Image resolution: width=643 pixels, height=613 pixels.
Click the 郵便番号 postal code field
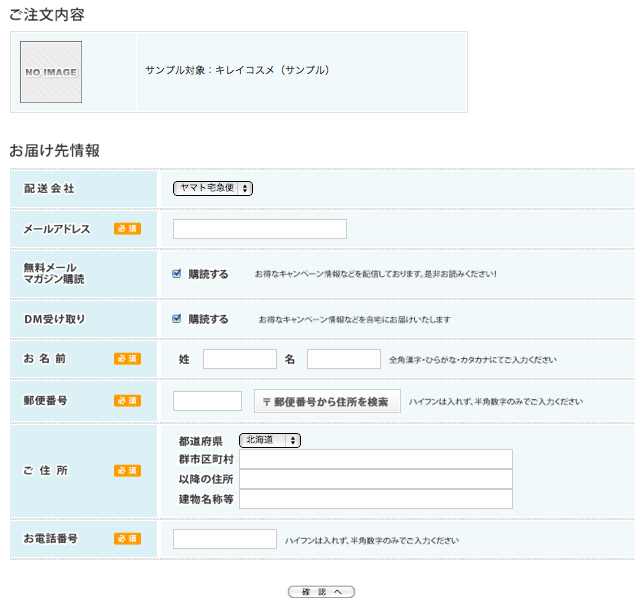pos(207,401)
